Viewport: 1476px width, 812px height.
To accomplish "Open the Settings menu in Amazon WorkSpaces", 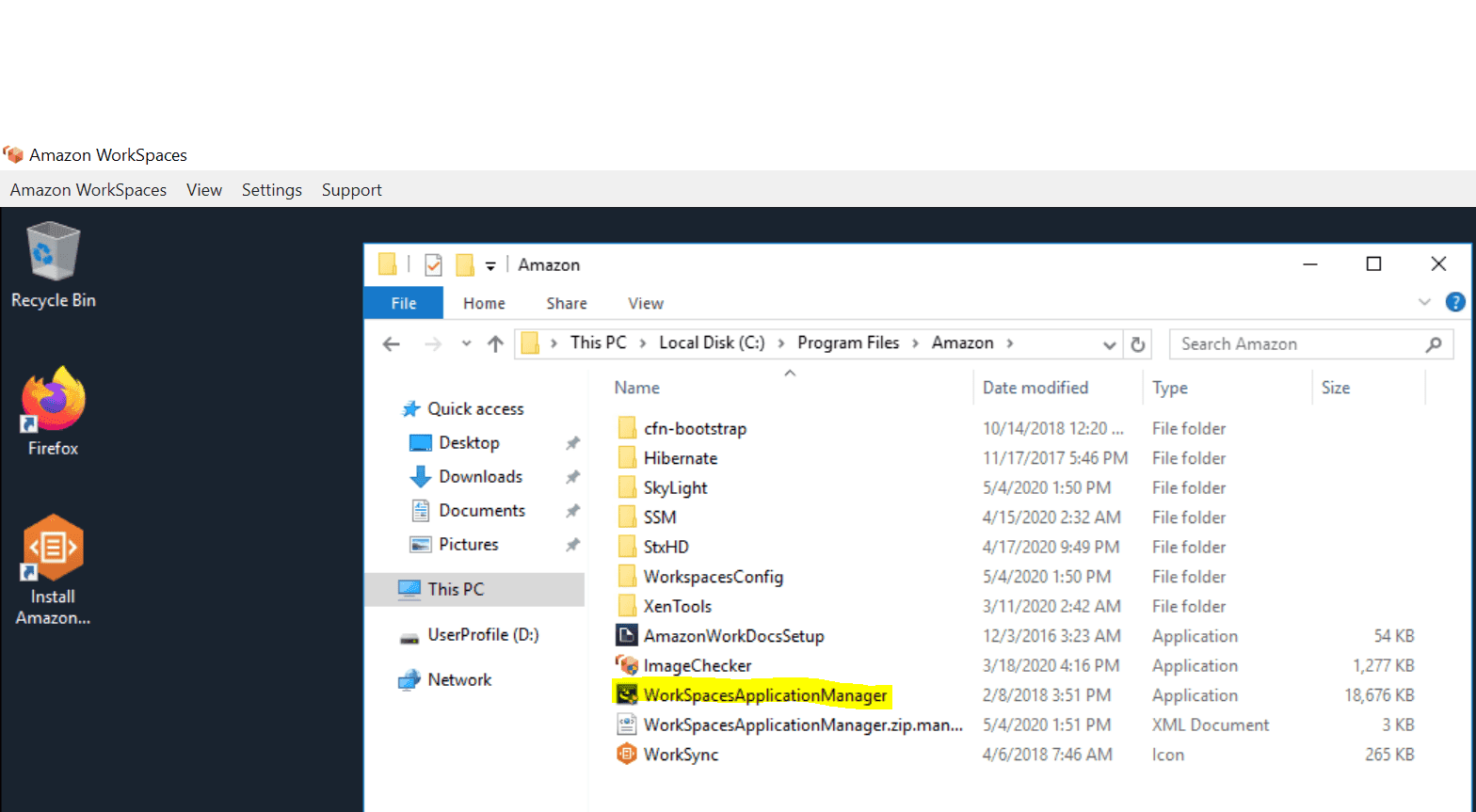I will coord(271,190).
